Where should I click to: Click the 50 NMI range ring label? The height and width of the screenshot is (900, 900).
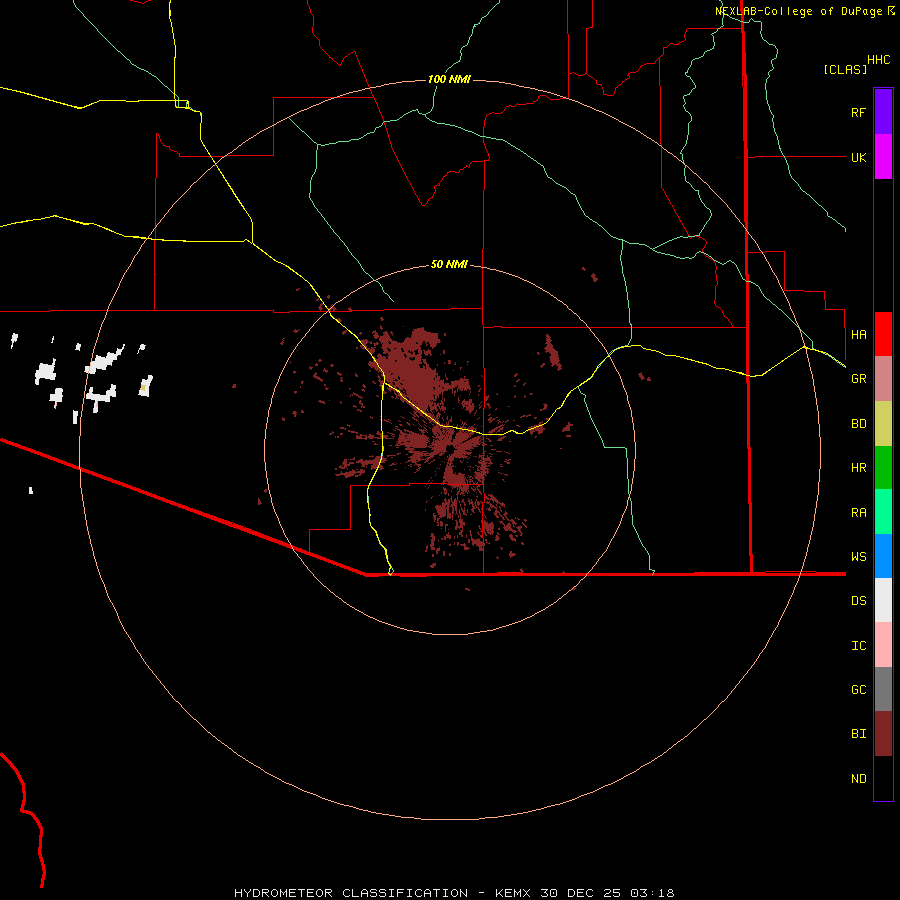coord(449,264)
